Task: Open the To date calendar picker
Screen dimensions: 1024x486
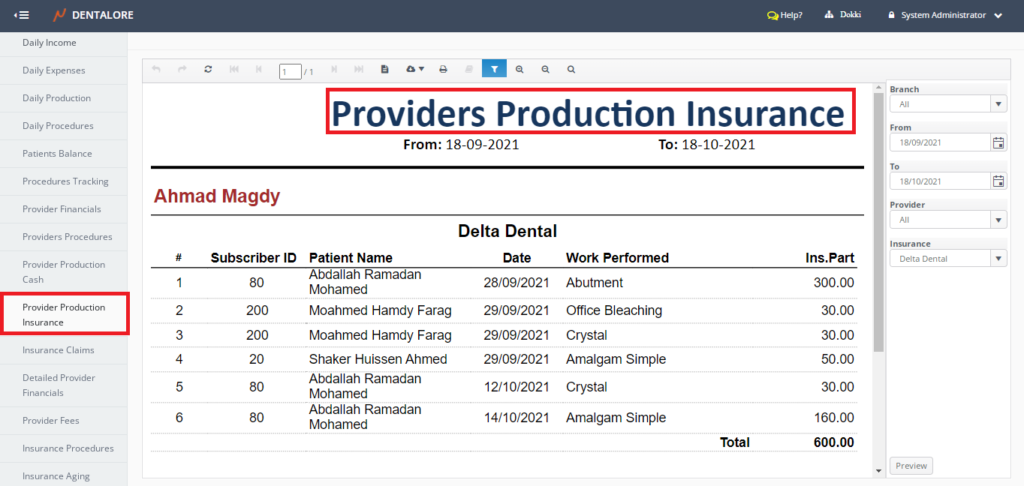Action: 998,181
